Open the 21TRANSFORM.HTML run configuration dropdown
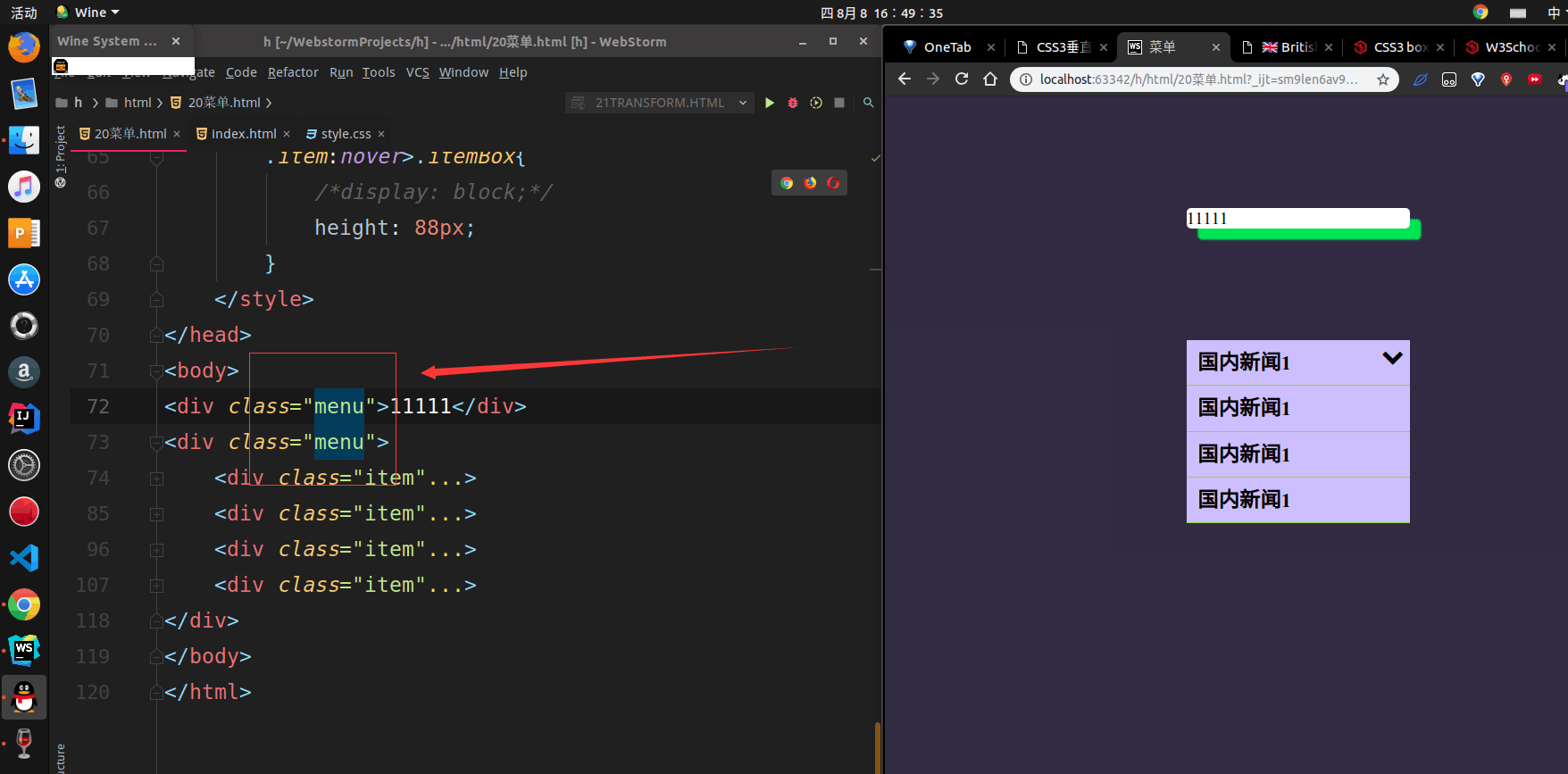The height and width of the screenshot is (774, 1568). (x=659, y=103)
